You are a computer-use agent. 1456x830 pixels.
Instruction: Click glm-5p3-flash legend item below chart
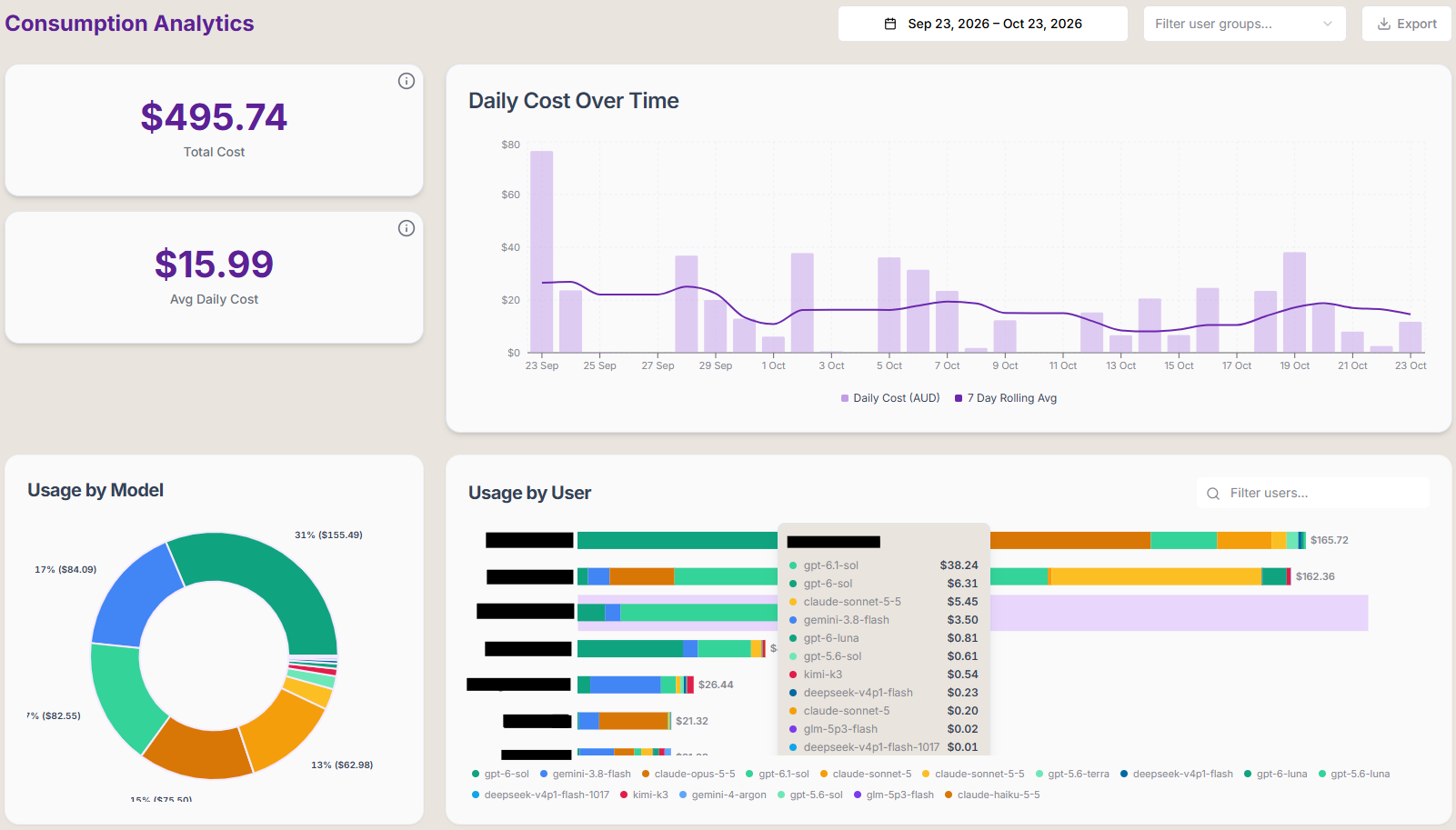(894, 795)
